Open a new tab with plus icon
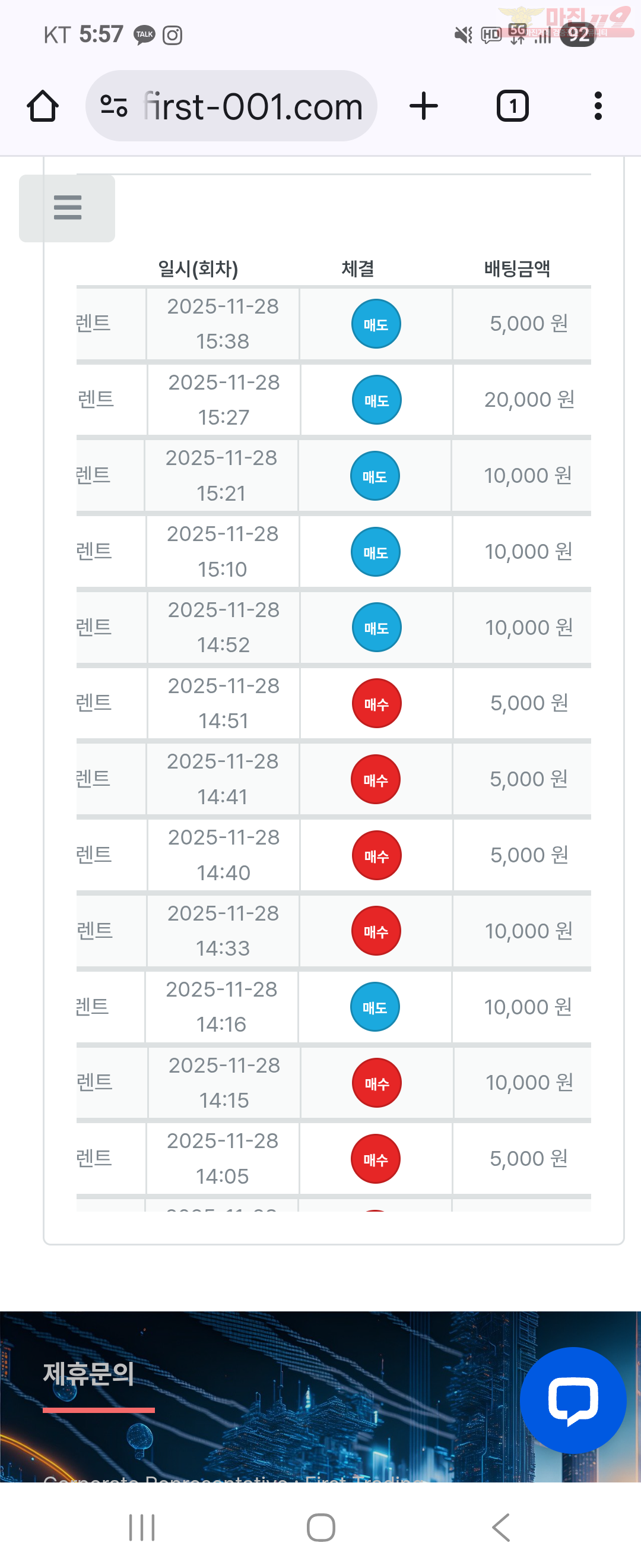 [x=423, y=106]
